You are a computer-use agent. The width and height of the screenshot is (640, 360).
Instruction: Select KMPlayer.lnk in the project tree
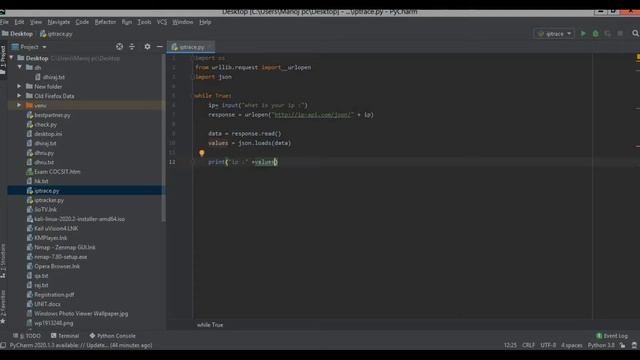click(51, 238)
